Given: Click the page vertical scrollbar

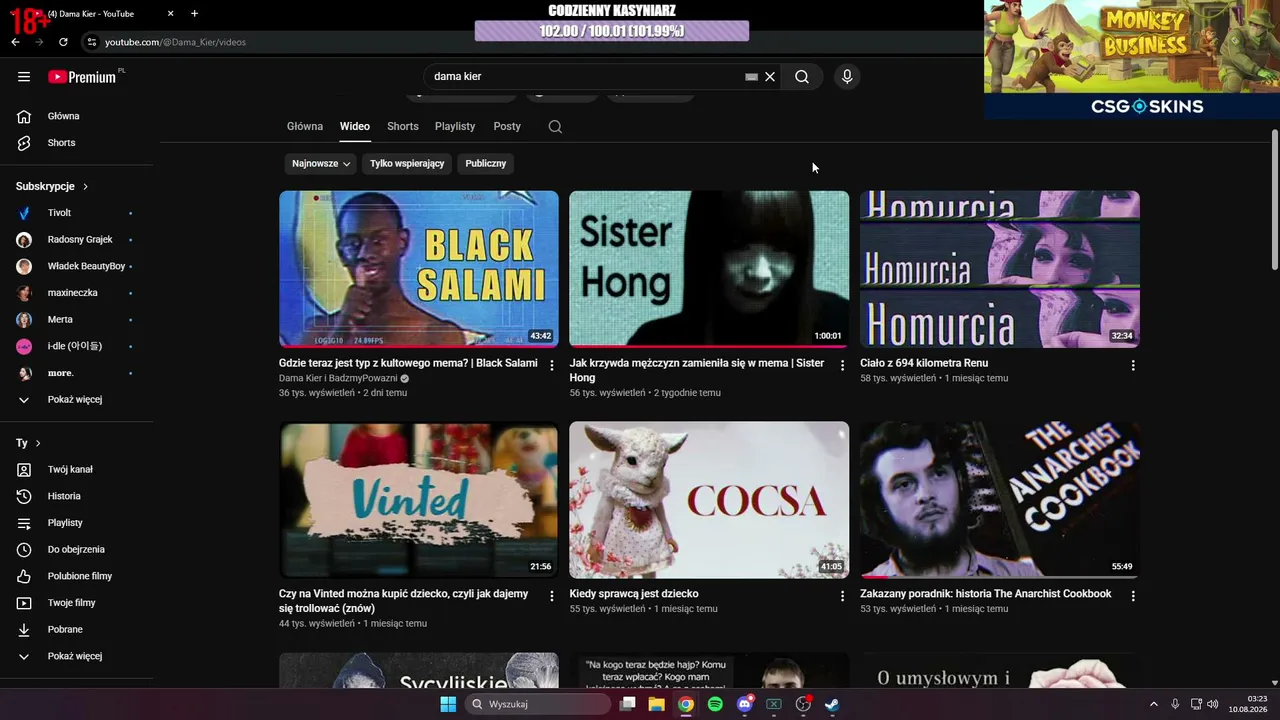Looking at the screenshot, I should [1274, 200].
